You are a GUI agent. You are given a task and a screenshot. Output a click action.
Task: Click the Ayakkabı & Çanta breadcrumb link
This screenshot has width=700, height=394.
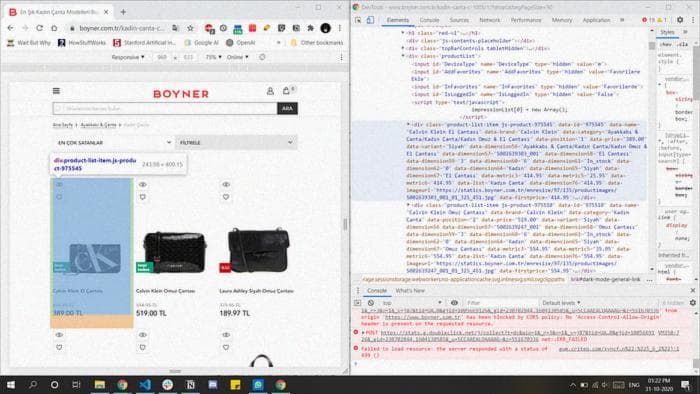pyautogui.click(x=98, y=125)
